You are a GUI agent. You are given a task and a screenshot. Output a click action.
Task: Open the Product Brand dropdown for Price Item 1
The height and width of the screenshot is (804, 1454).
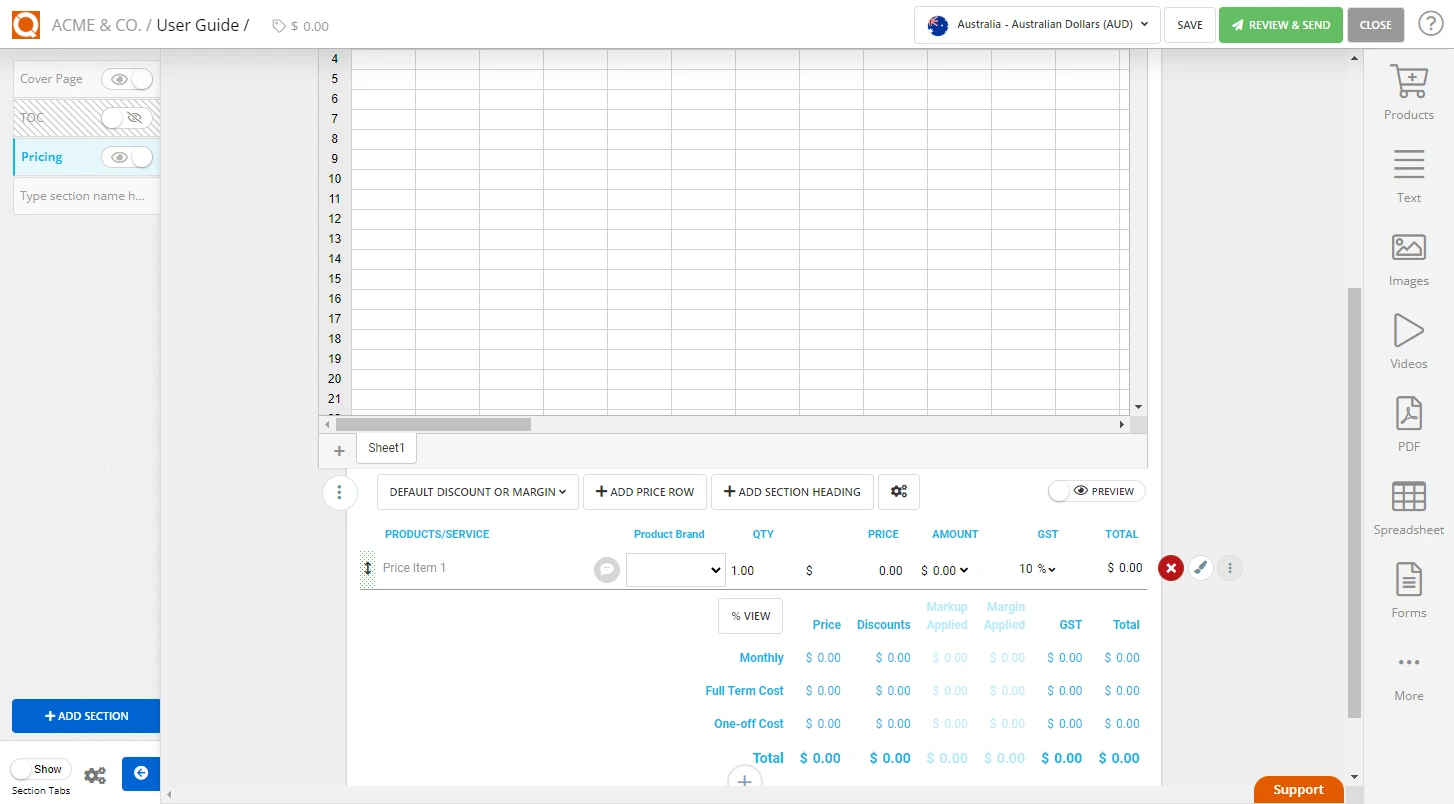click(x=675, y=569)
